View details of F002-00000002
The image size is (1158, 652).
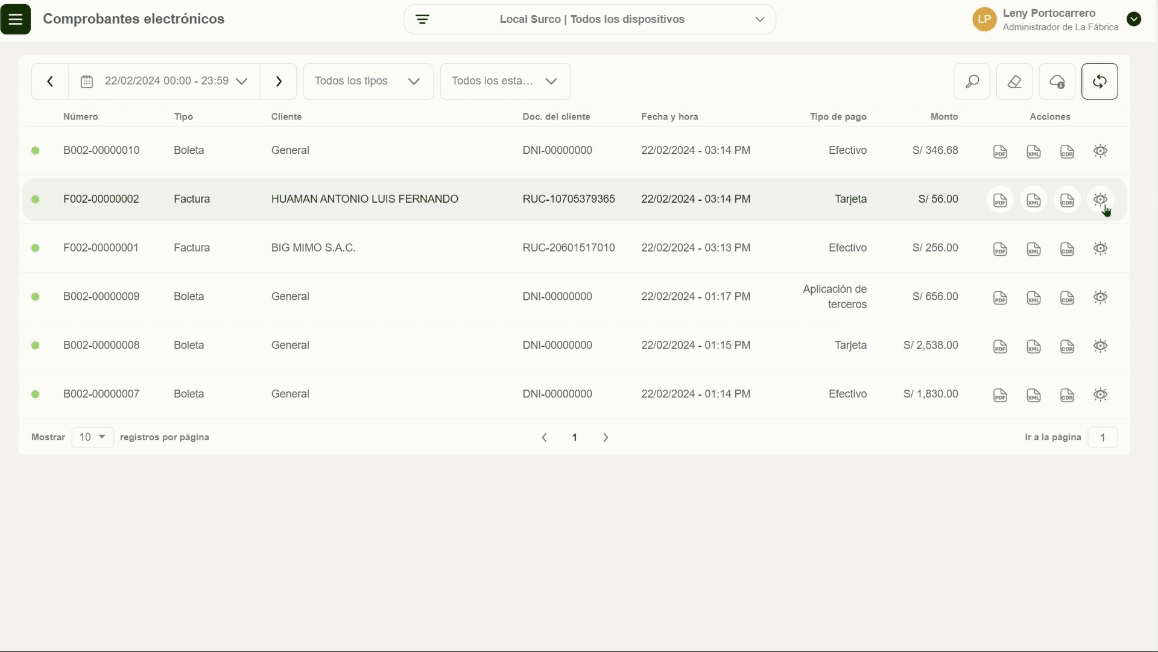(1100, 199)
